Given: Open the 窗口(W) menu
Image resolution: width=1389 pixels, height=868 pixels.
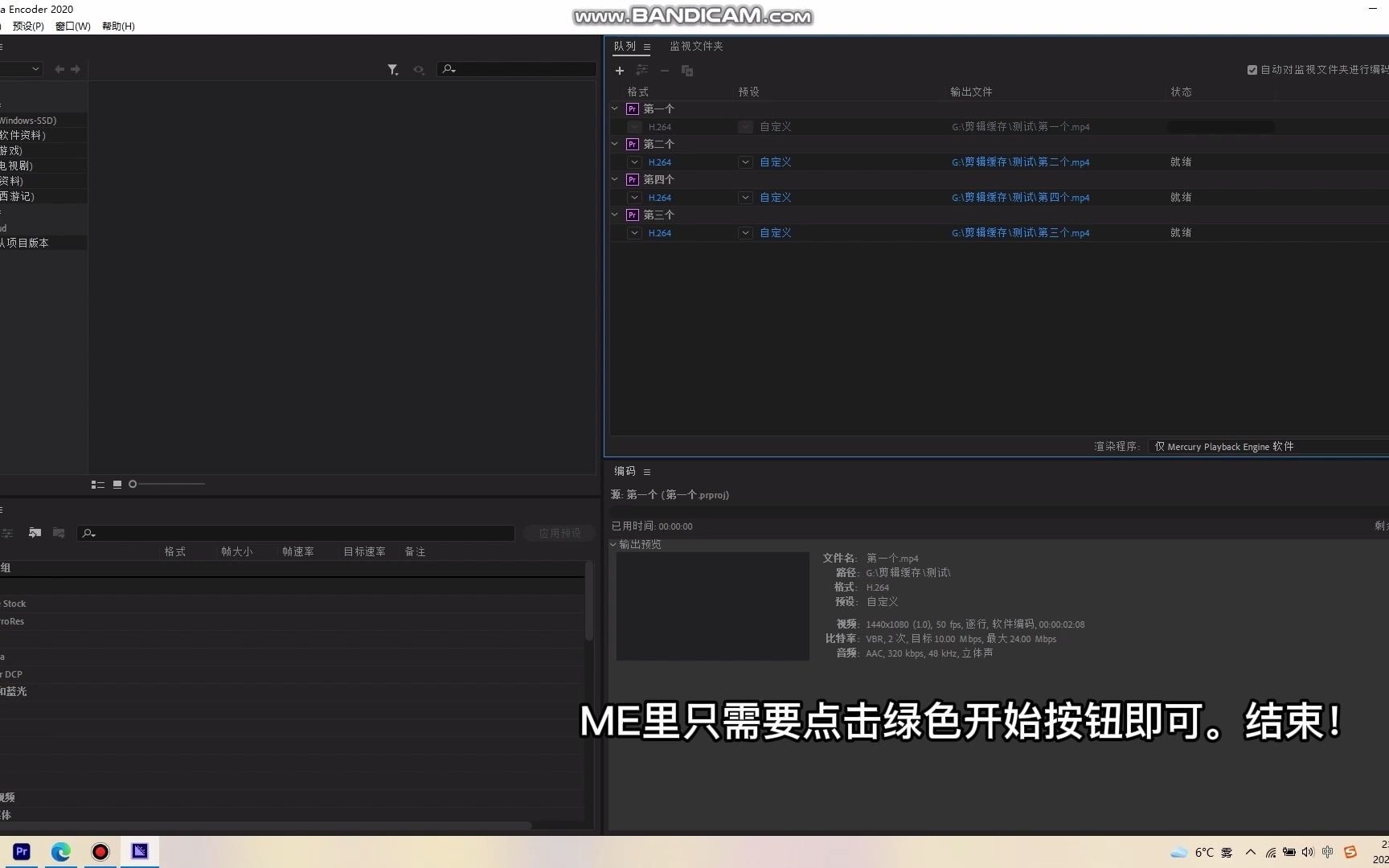Looking at the screenshot, I should pyautogui.click(x=73, y=27).
